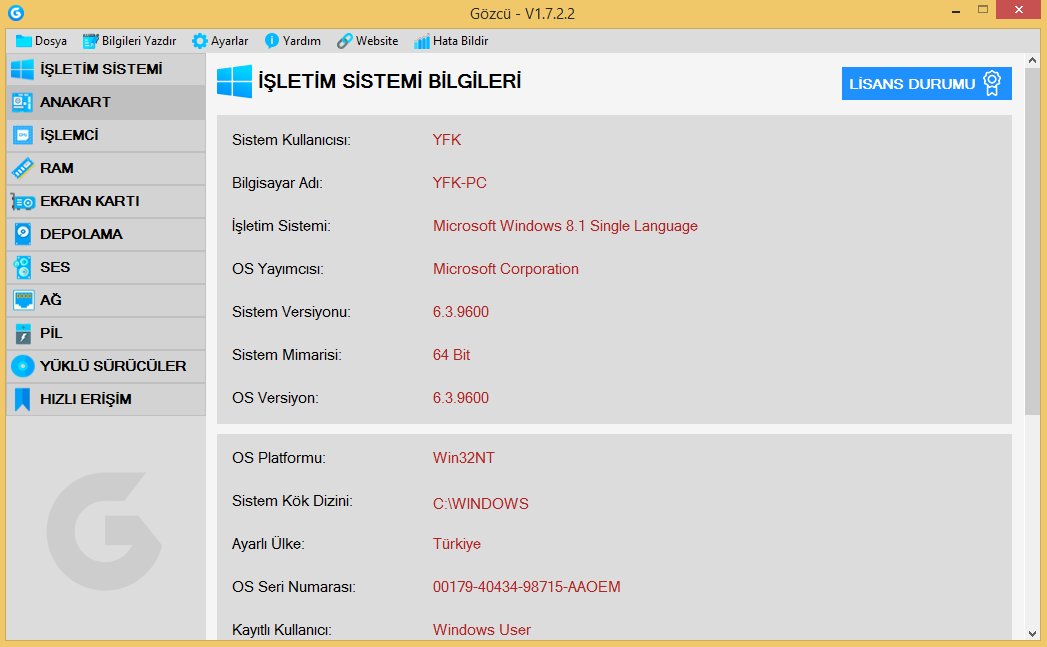Image resolution: width=1047 pixels, height=647 pixels.
Task: Open the Bilgileri Yazdır menu item
Action: pos(130,41)
